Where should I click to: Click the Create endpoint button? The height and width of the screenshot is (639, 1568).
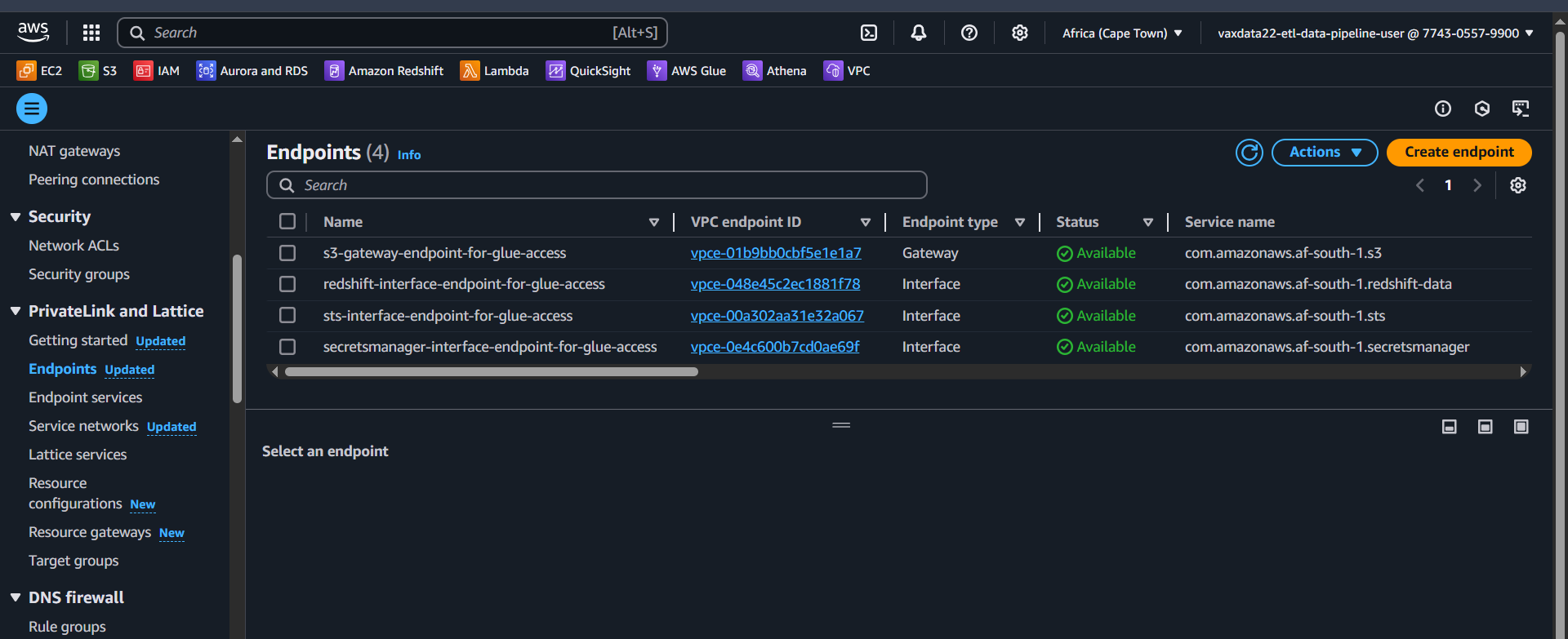(x=1459, y=153)
